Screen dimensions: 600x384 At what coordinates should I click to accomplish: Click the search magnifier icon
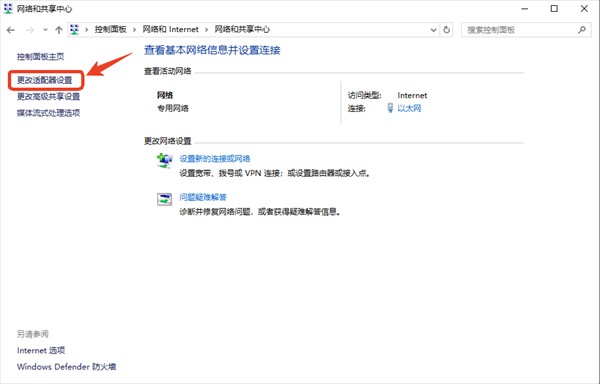click(x=582, y=30)
